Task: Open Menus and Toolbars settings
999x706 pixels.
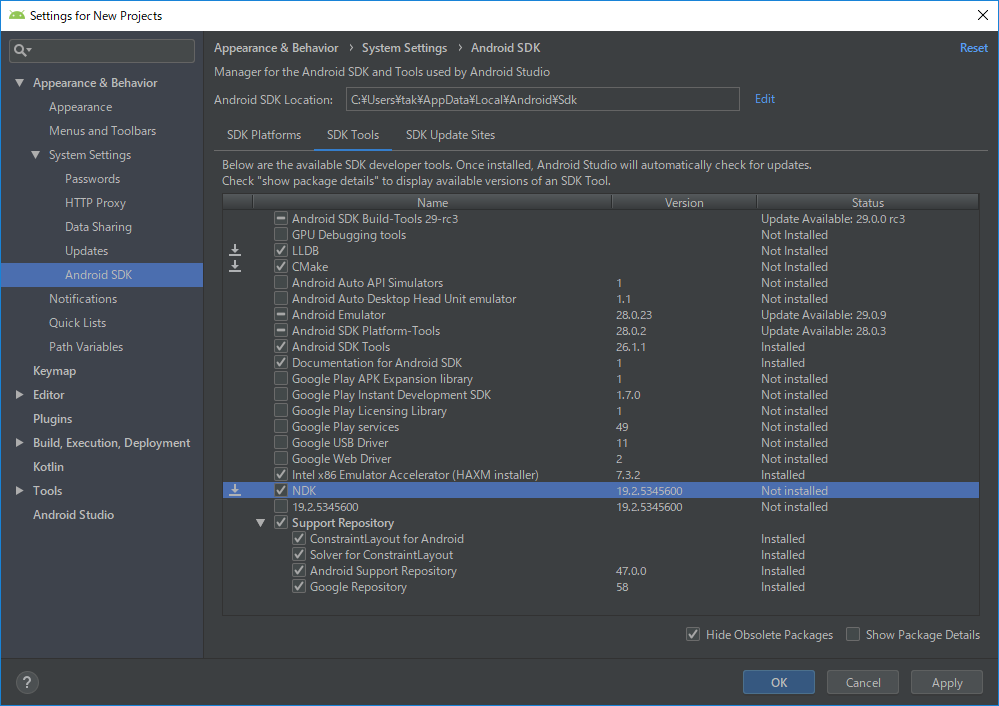Action: coord(103,131)
